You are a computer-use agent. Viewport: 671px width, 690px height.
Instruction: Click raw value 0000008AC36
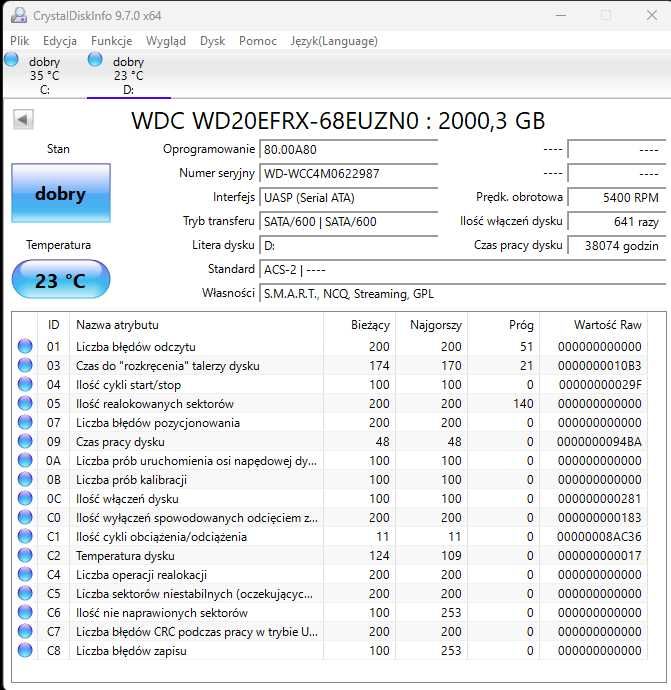pos(599,537)
